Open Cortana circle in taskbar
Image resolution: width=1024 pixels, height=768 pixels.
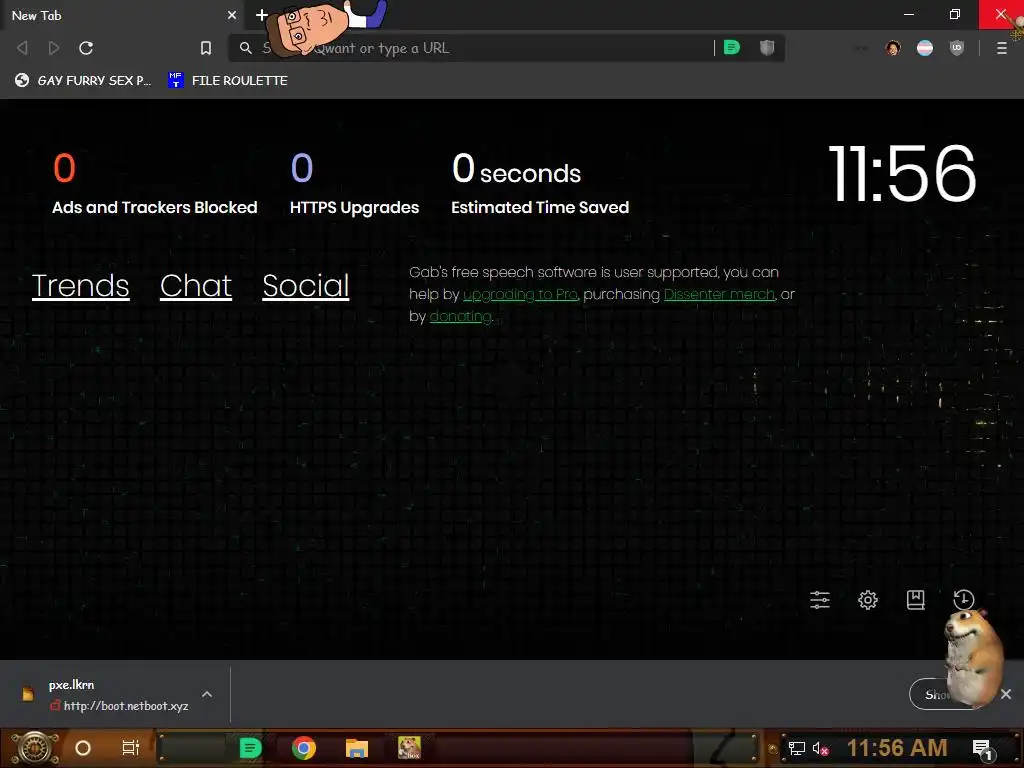pos(83,748)
